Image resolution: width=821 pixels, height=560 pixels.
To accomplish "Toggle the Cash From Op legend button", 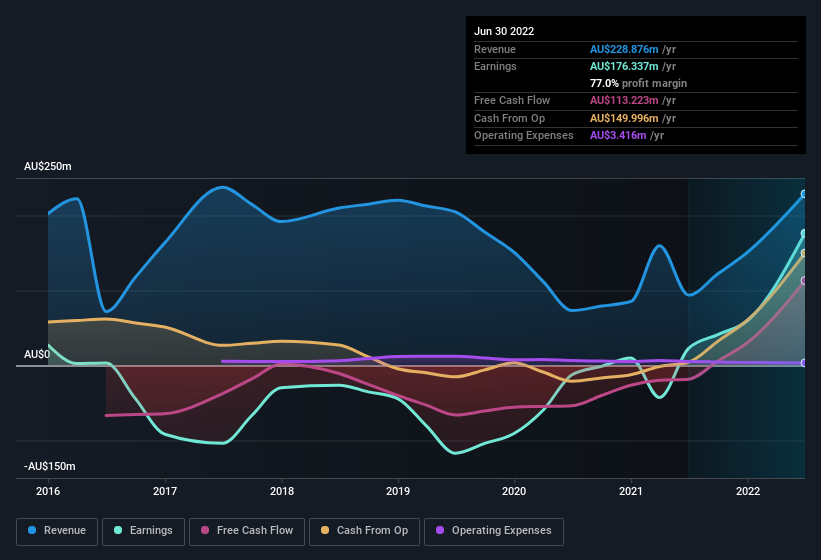I will 364,531.
